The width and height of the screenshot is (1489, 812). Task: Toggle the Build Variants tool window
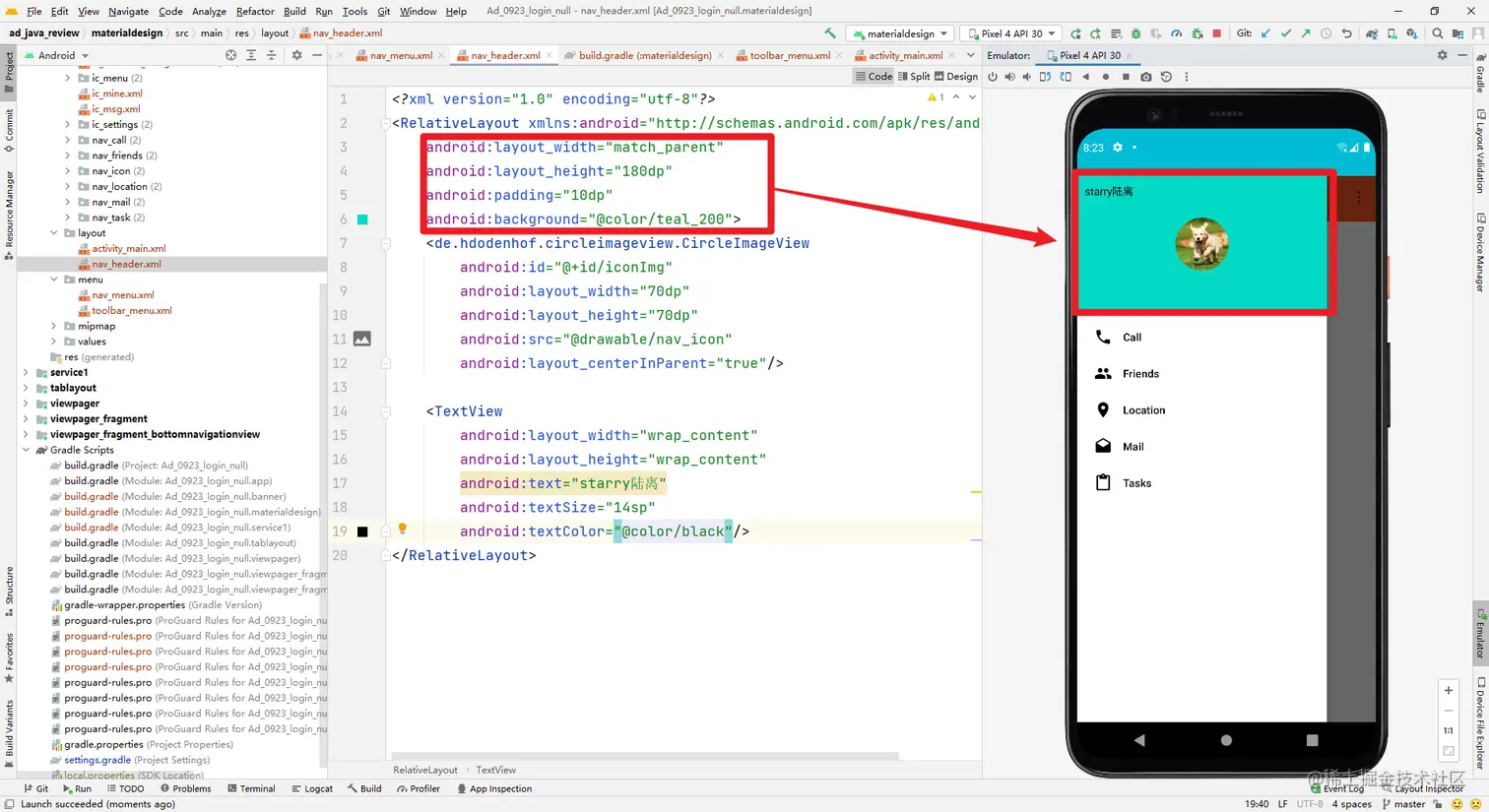[9, 733]
